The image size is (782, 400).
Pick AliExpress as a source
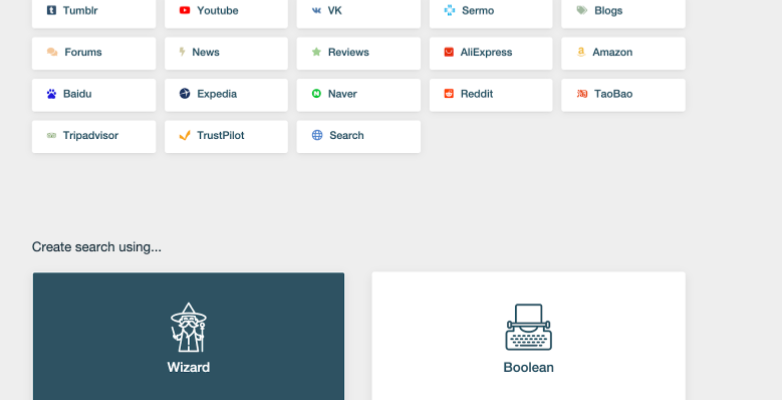tap(491, 53)
